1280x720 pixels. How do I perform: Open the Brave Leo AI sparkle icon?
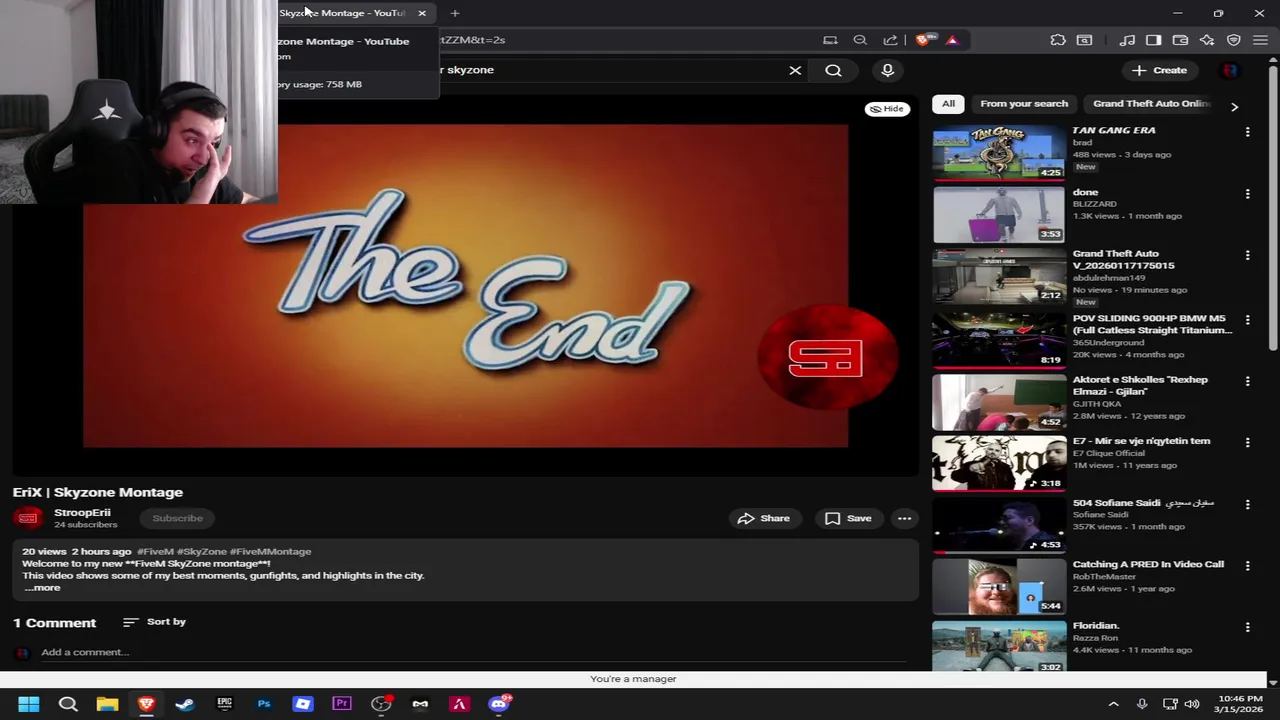pos(1207,40)
